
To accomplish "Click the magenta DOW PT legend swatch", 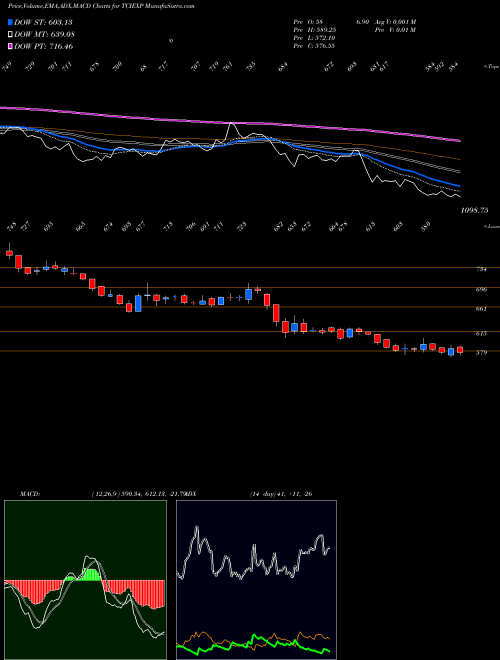I will pyautogui.click(x=11, y=46).
